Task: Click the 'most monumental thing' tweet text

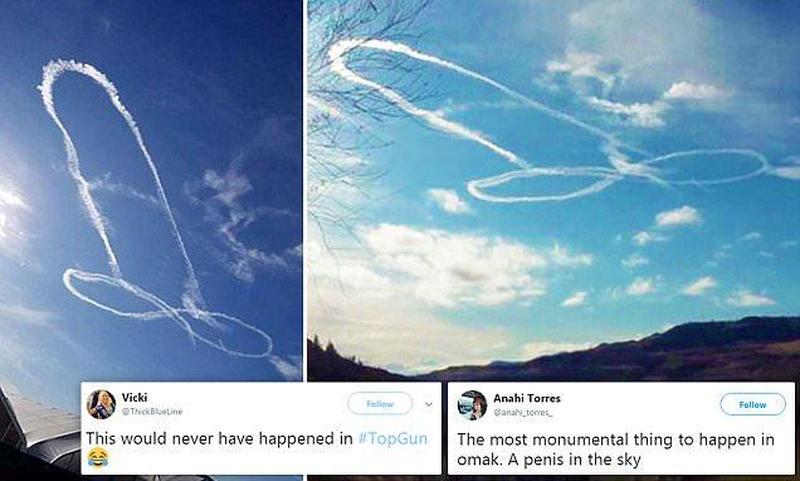Action: coord(615,449)
